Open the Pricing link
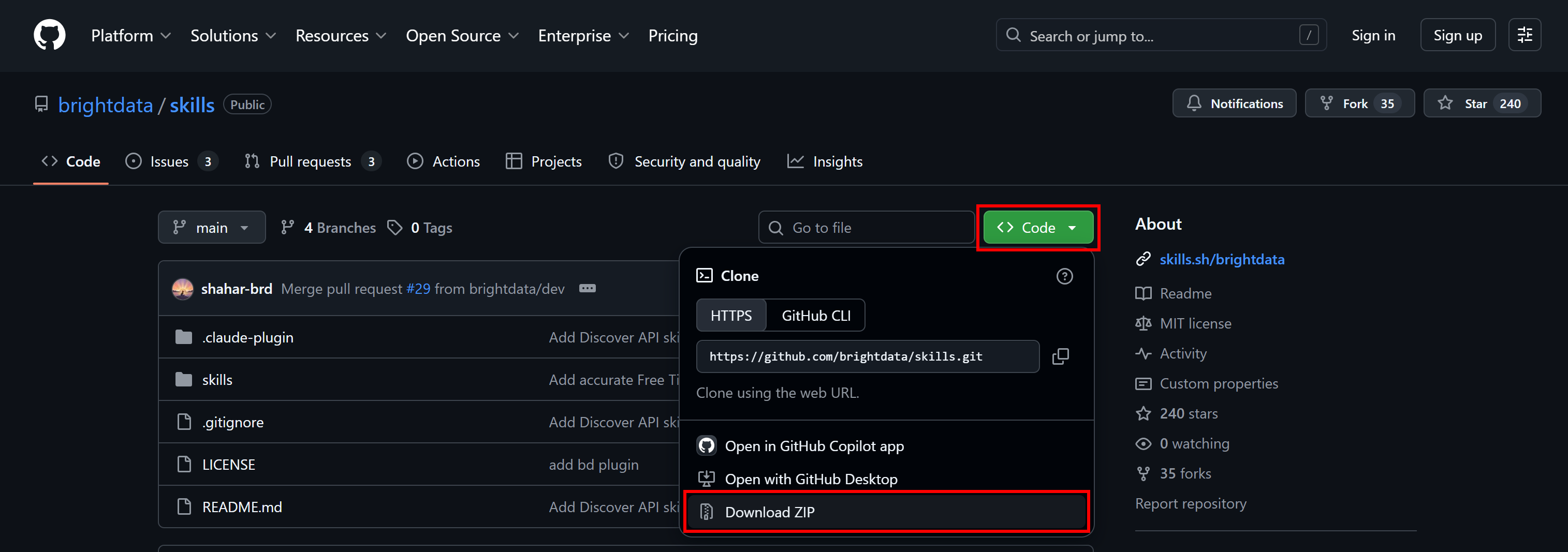This screenshot has height=552, width=1568. point(672,35)
